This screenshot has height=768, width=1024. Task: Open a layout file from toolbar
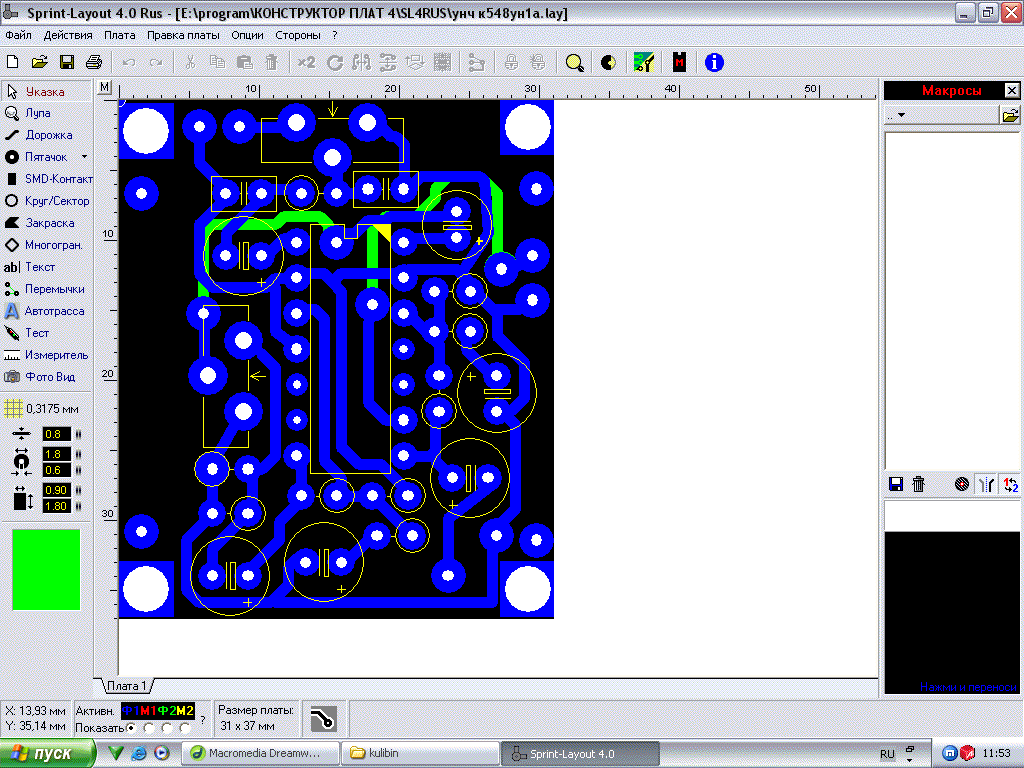tap(40, 62)
